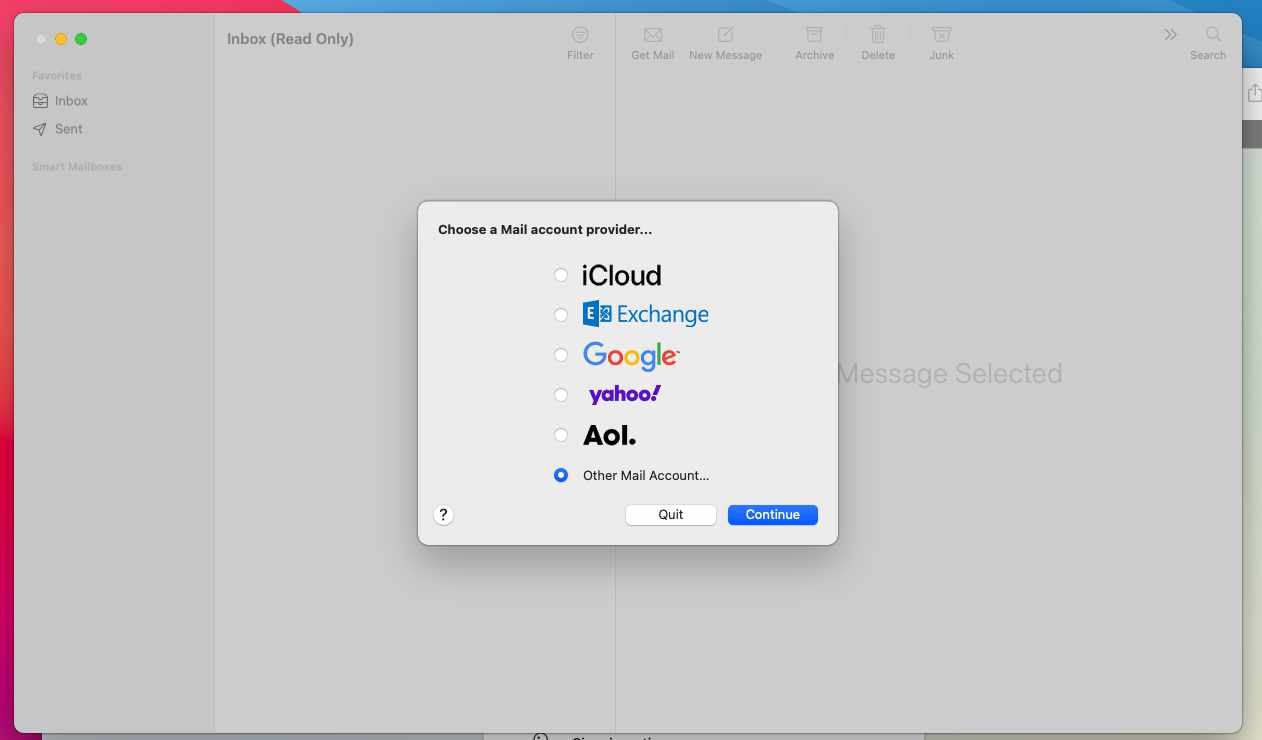This screenshot has height=740, width=1262.
Task: Click the Smart Mailboxes sidebar header
Action: [77, 167]
